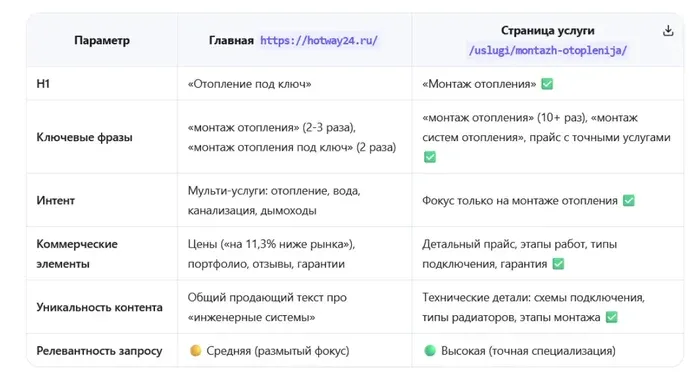Select the Ключевые фразы row label
Screen dimensions: 700x378
pyautogui.click(x=84, y=137)
